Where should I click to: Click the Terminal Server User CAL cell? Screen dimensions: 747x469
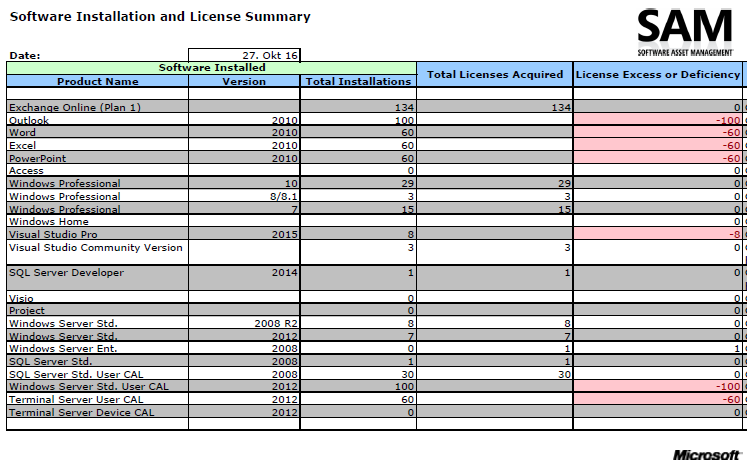(x=98, y=399)
